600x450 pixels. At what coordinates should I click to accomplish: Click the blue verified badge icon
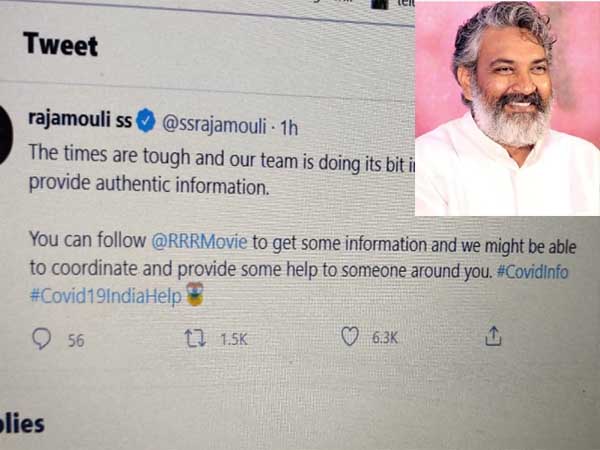tap(146, 120)
